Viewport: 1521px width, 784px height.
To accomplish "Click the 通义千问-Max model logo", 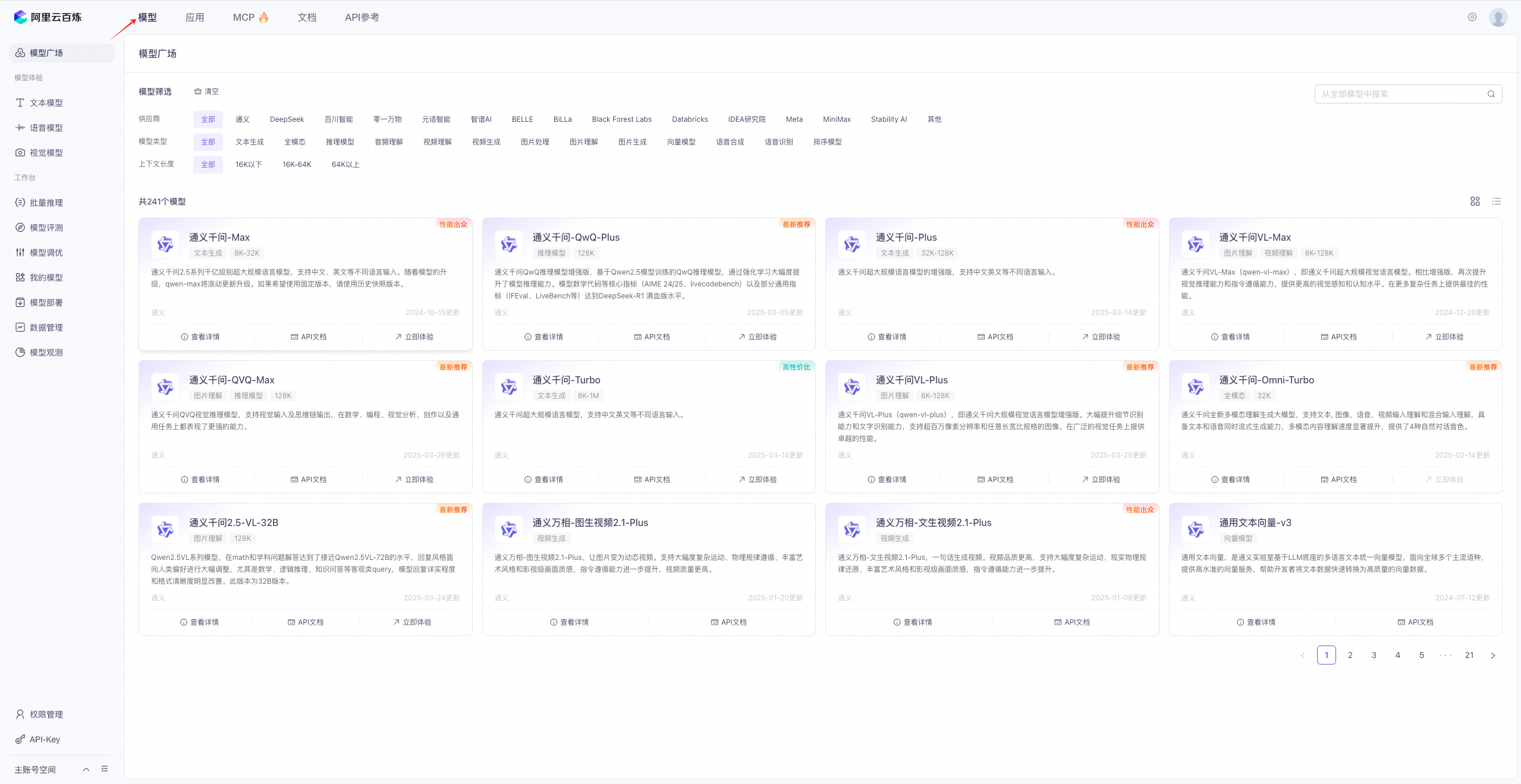I will [x=165, y=244].
